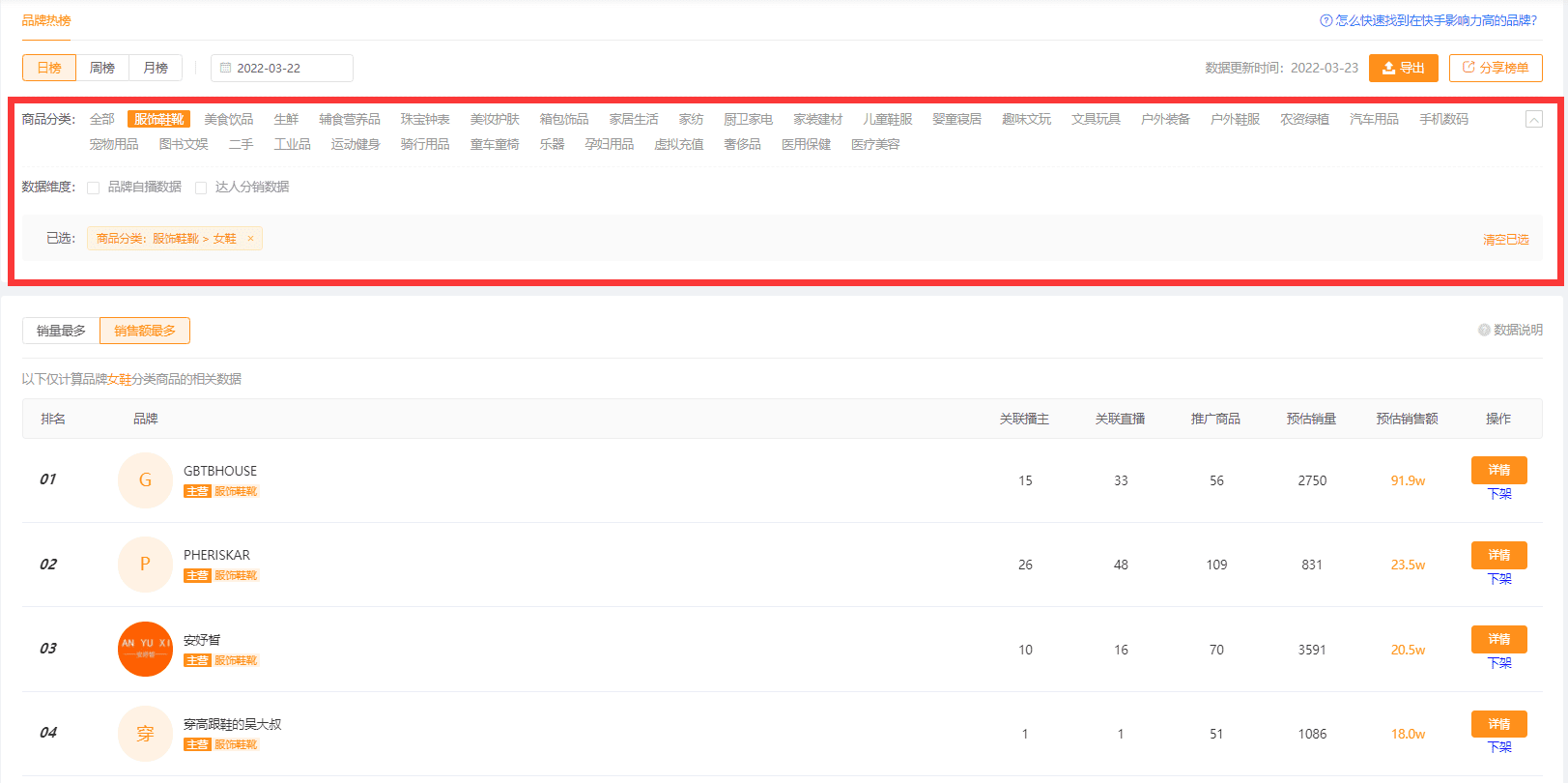
Task: Select 工业品 category
Action: [x=293, y=144]
